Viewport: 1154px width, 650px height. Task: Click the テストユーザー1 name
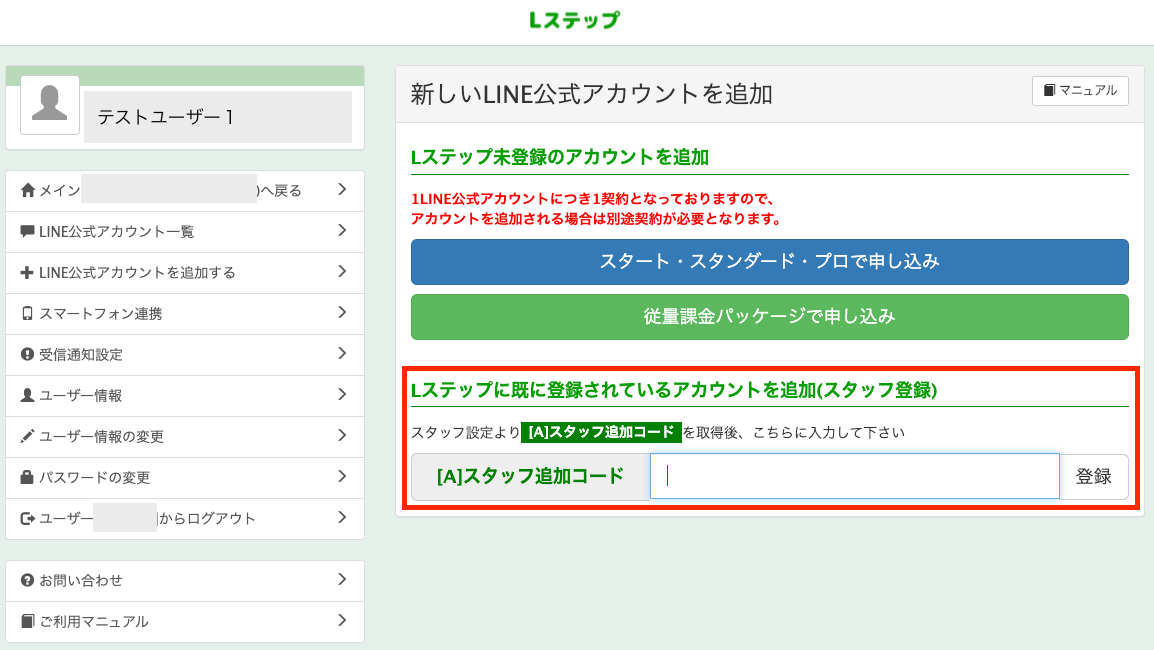pyautogui.click(x=166, y=117)
